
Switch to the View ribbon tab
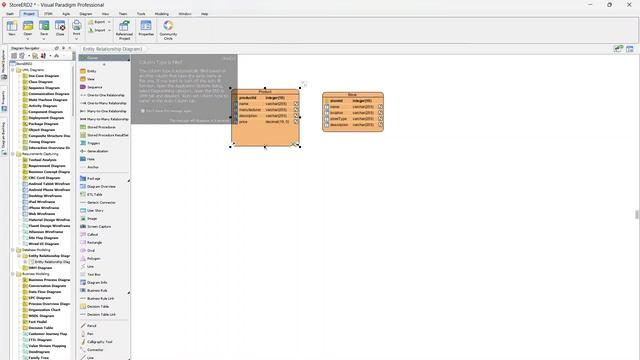pyautogui.click(x=105, y=14)
